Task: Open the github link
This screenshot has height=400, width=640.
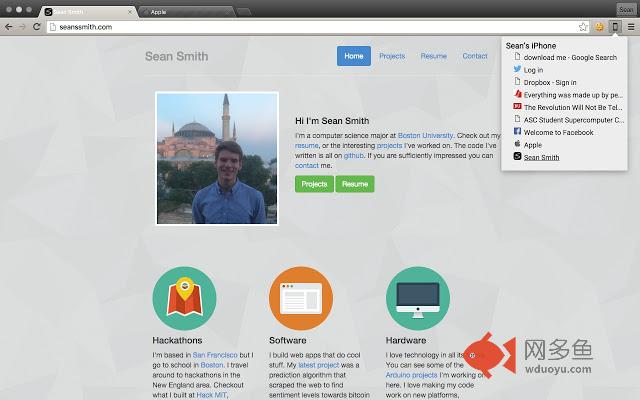Action: pos(353,156)
